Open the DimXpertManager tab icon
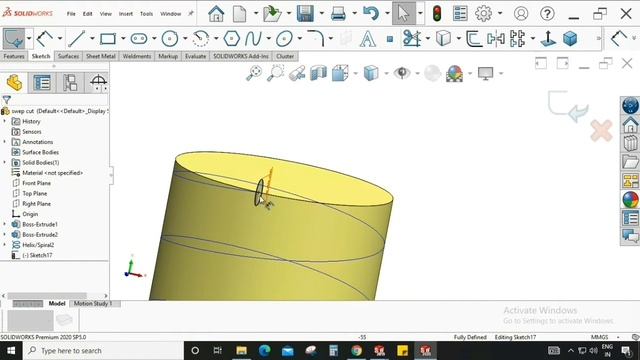The image size is (640, 360). coord(98,83)
